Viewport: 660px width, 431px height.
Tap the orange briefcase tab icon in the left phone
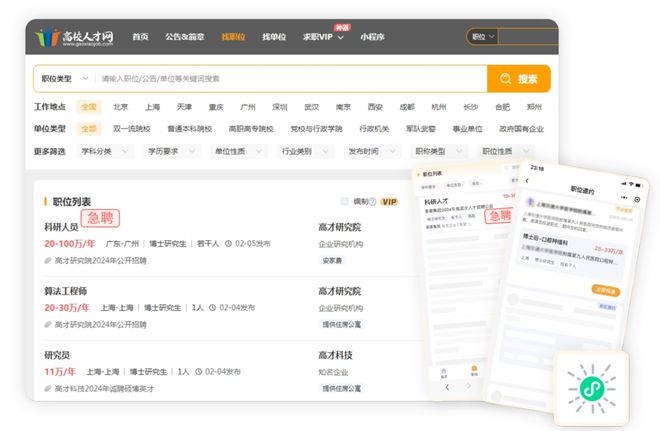tap(474, 370)
